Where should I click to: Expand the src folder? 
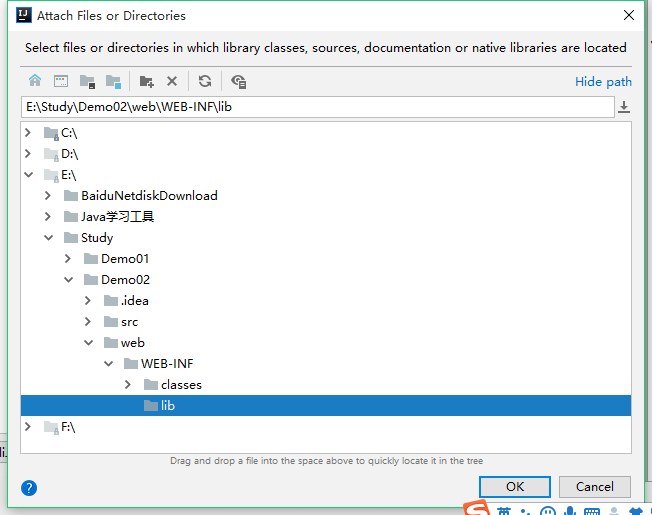(x=88, y=321)
